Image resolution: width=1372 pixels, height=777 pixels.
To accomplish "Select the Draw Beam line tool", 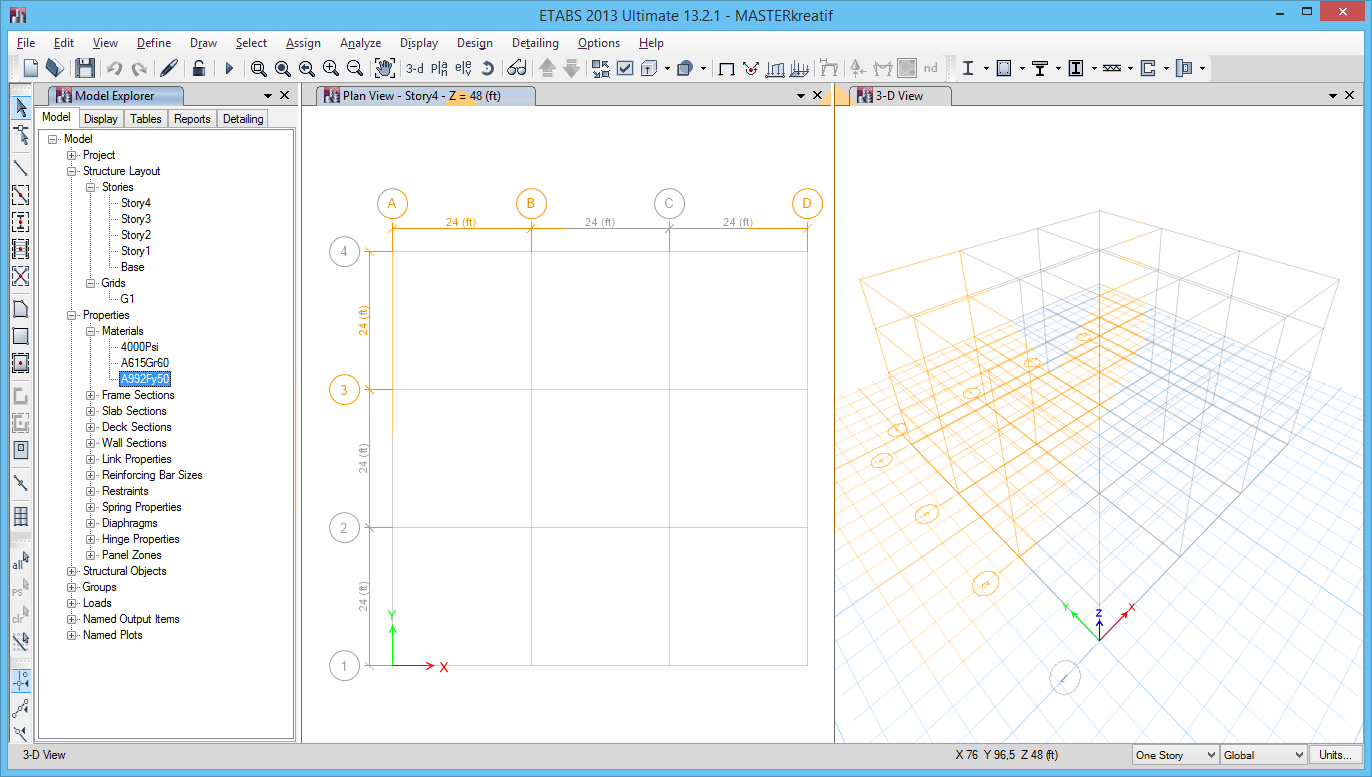I will pos(20,167).
